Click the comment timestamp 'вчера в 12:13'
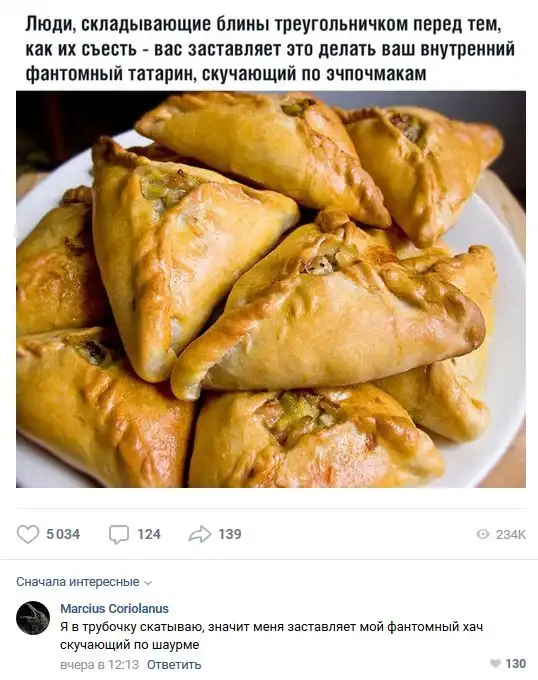Viewport: 538px width, 680px height. [x=99, y=664]
